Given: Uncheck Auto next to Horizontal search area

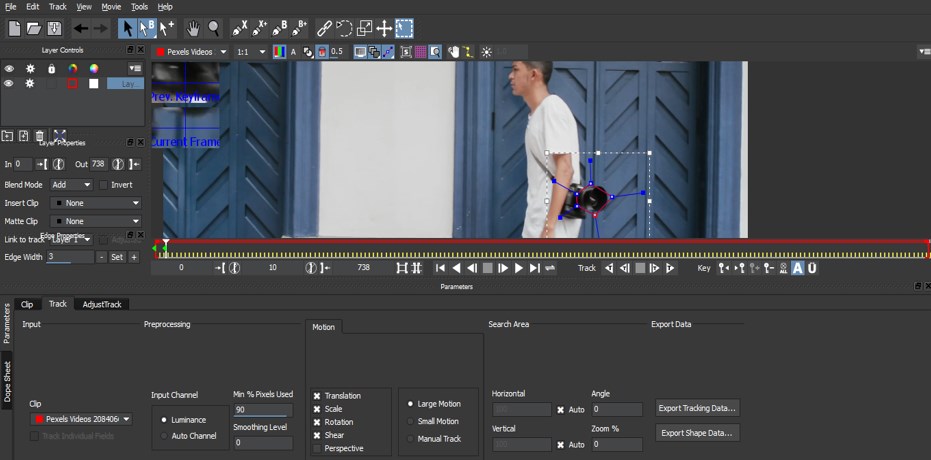Looking at the screenshot, I should pyautogui.click(x=560, y=410).
